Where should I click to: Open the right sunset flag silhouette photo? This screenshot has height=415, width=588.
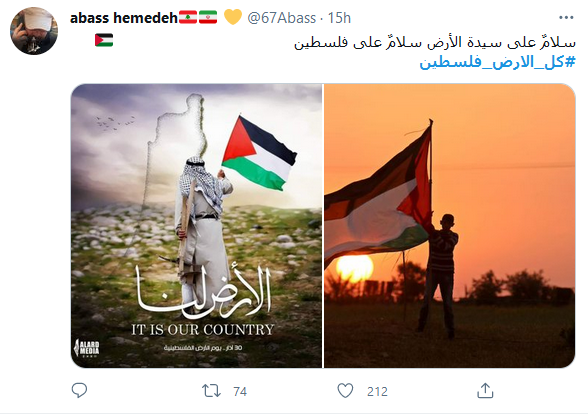click(x=449, y=226)
